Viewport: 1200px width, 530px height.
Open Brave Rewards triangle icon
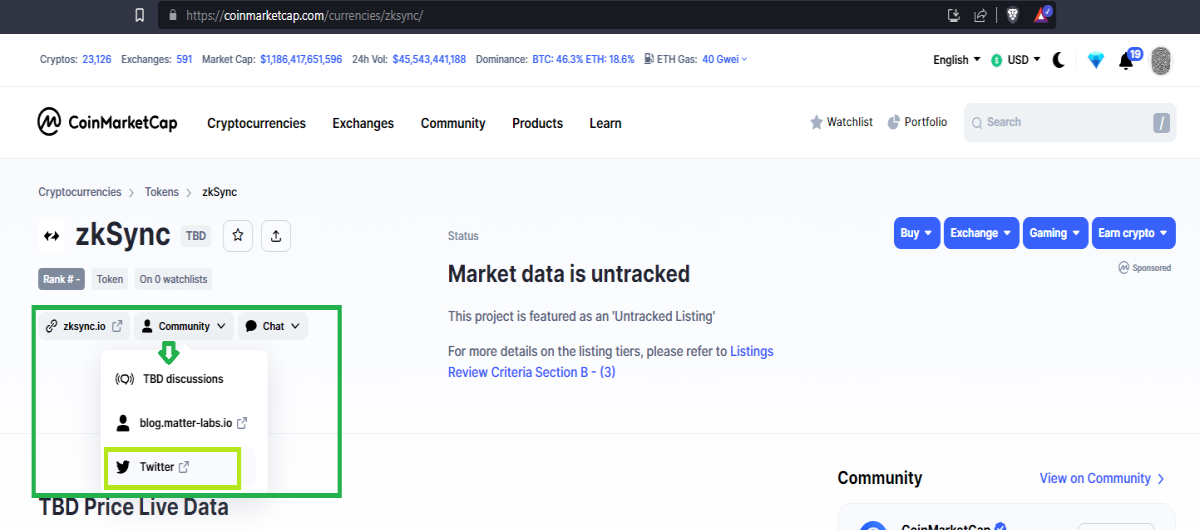click(x=1042, y=14)
